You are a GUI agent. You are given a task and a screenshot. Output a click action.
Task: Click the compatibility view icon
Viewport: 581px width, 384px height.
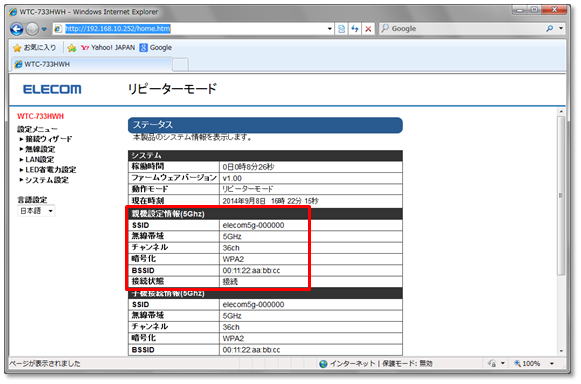(341, 29)
